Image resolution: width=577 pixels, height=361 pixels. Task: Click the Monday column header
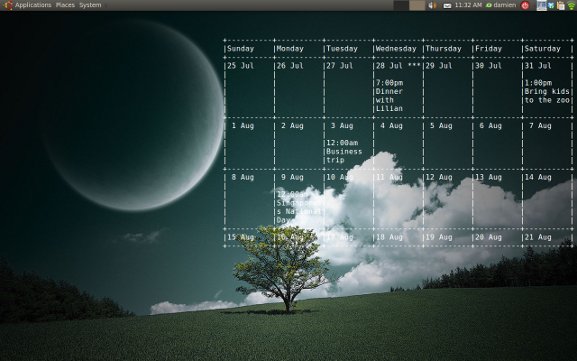[x=290, y=49]
